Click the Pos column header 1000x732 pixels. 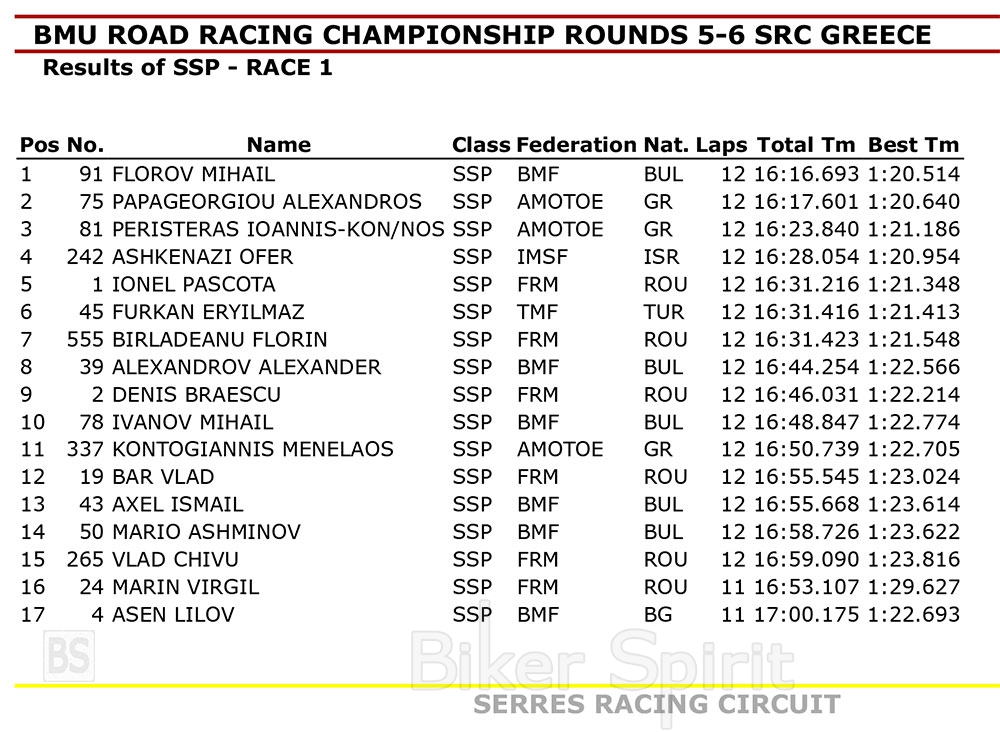[x=39, y=145]
